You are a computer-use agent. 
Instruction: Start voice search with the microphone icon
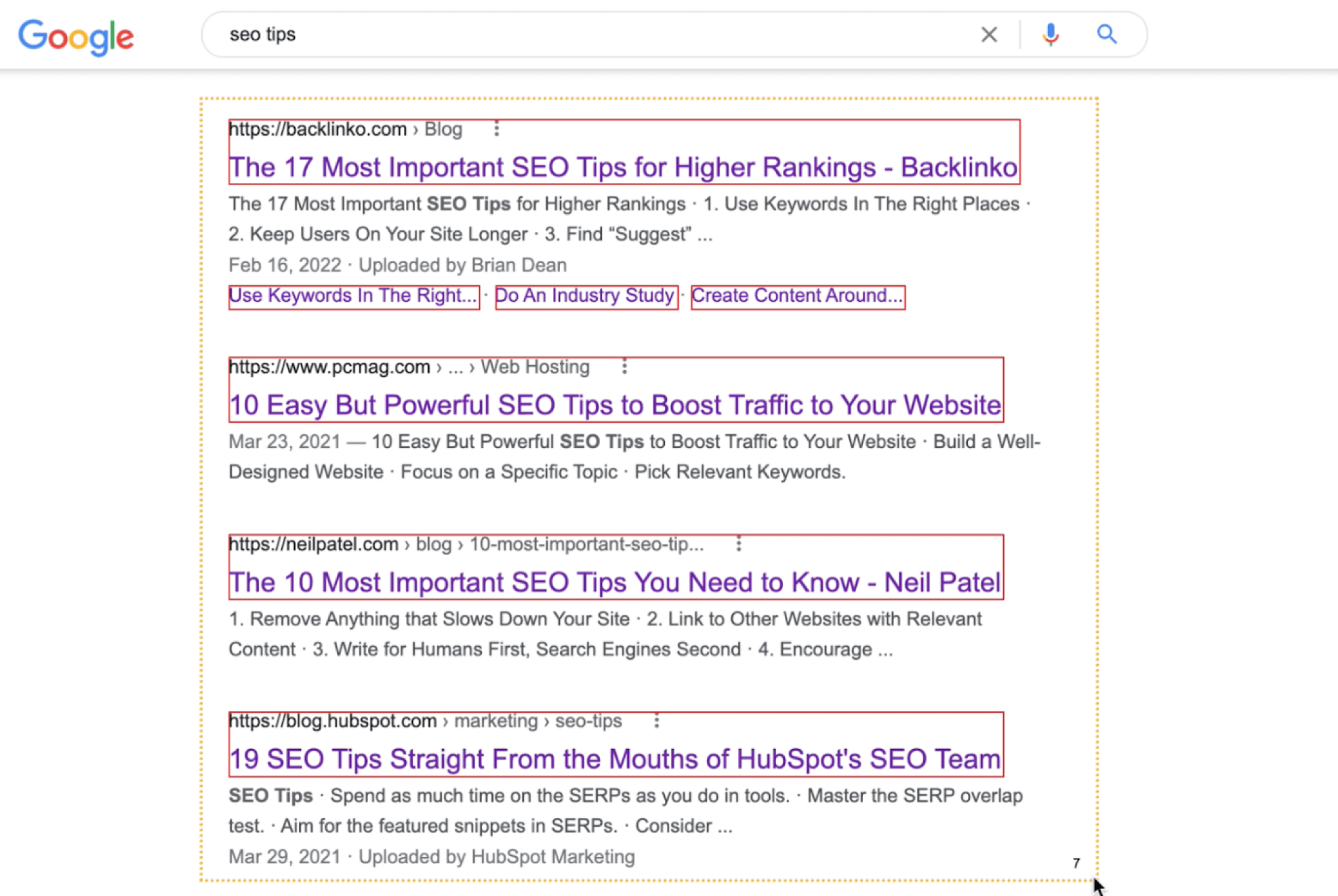click(x=1051, y=35)
